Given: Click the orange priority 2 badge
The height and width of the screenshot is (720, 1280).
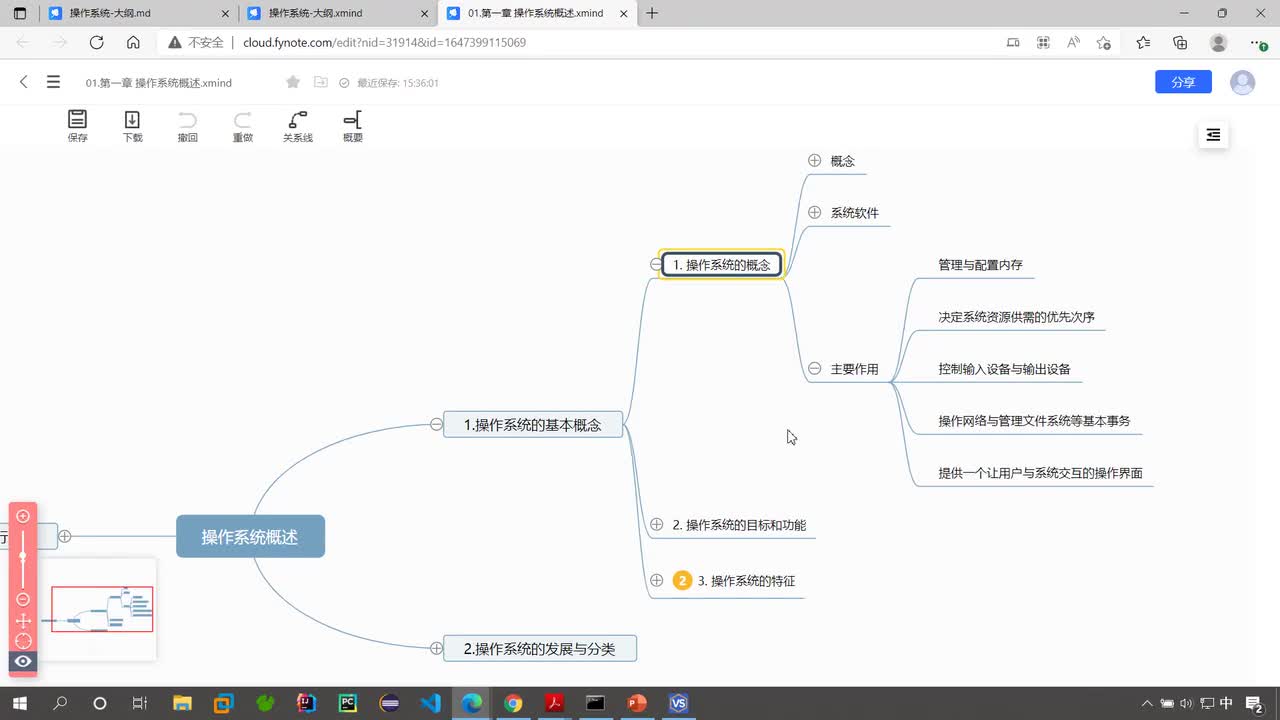Looking at the screenshot, I should click(682, 580).
